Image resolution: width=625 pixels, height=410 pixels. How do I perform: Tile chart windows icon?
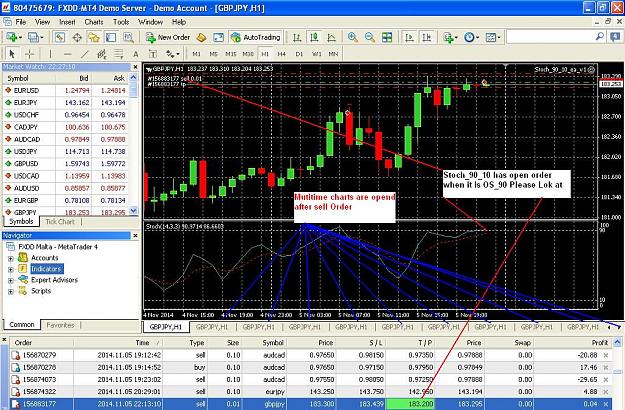point(387,37)
